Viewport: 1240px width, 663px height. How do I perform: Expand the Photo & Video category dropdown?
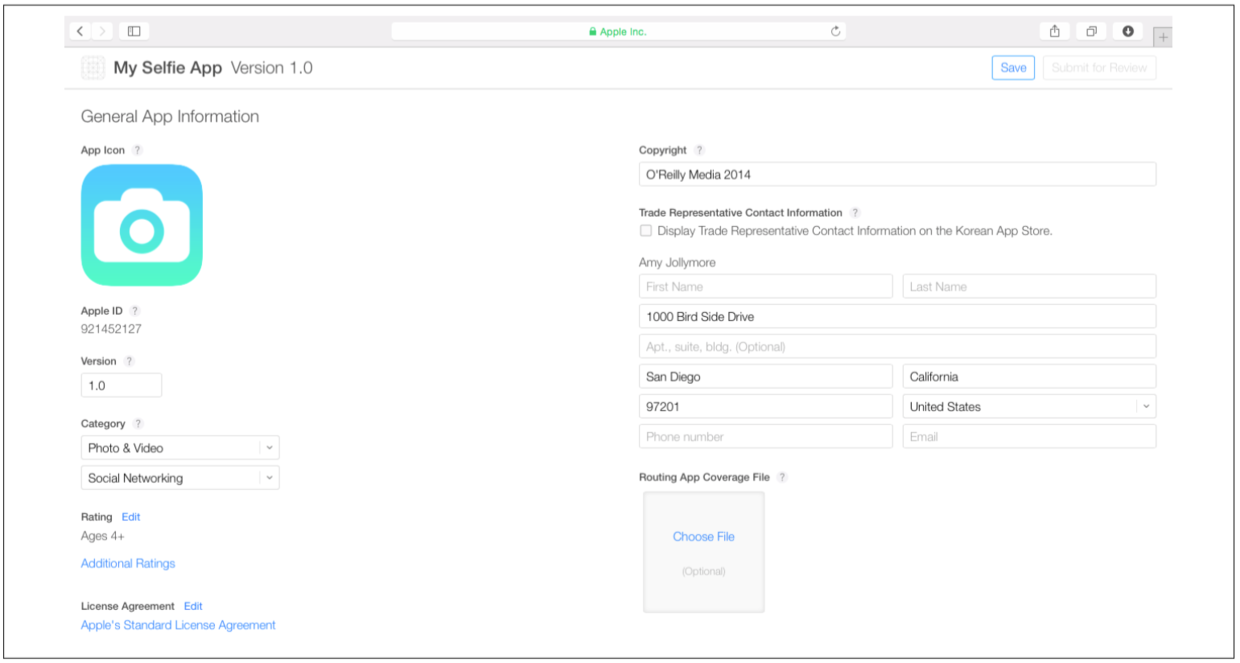269,448
